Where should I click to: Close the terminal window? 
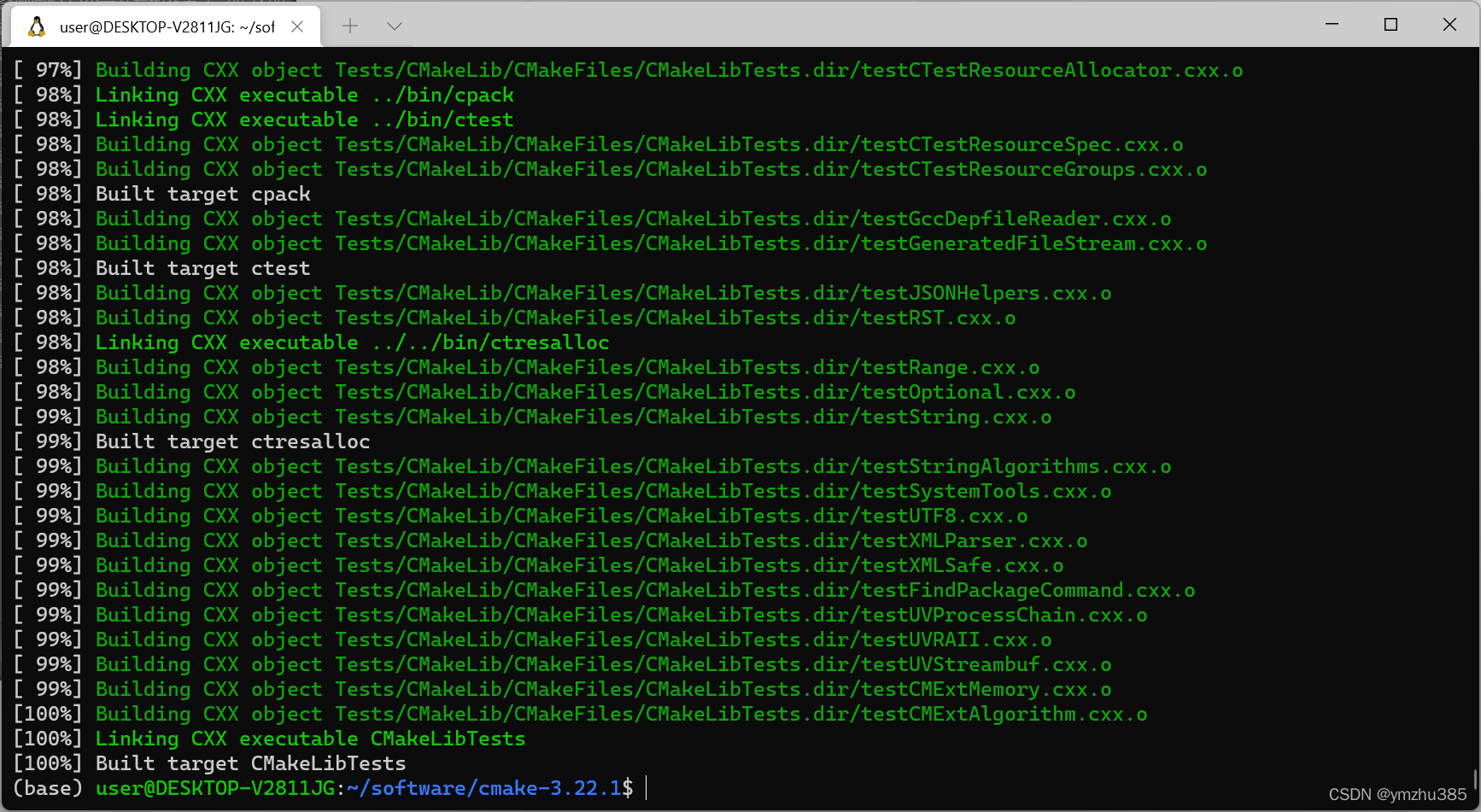point(1449,25)
